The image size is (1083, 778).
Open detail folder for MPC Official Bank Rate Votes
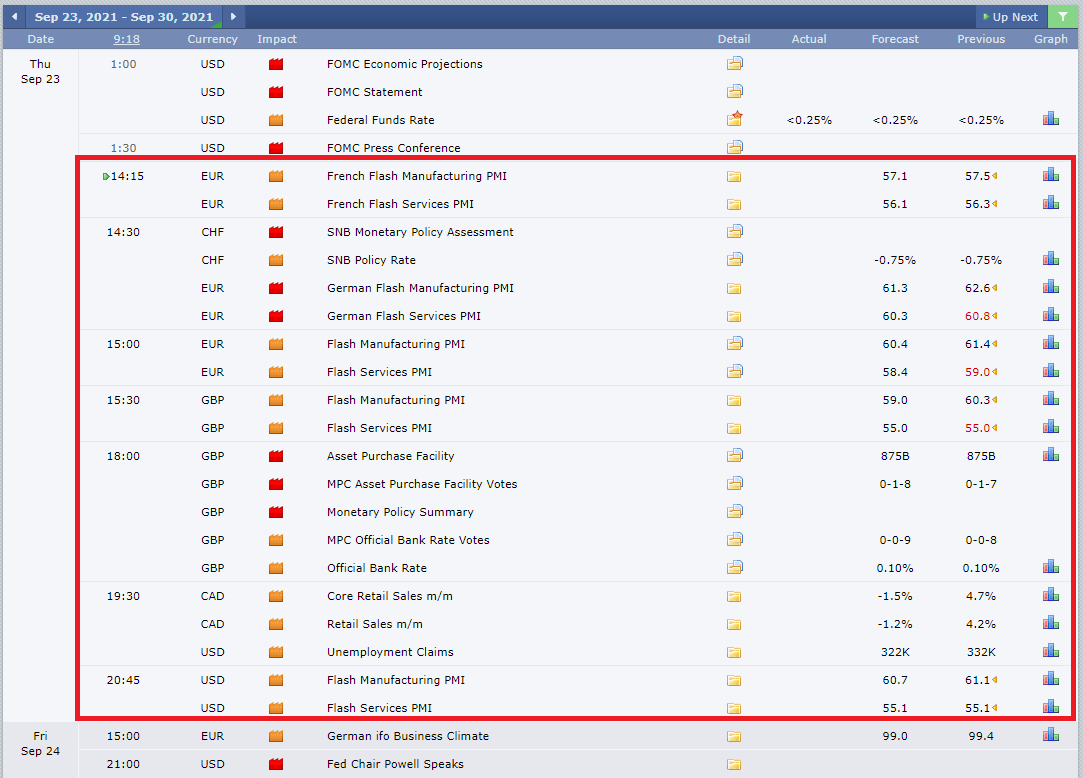click(734, 539)
